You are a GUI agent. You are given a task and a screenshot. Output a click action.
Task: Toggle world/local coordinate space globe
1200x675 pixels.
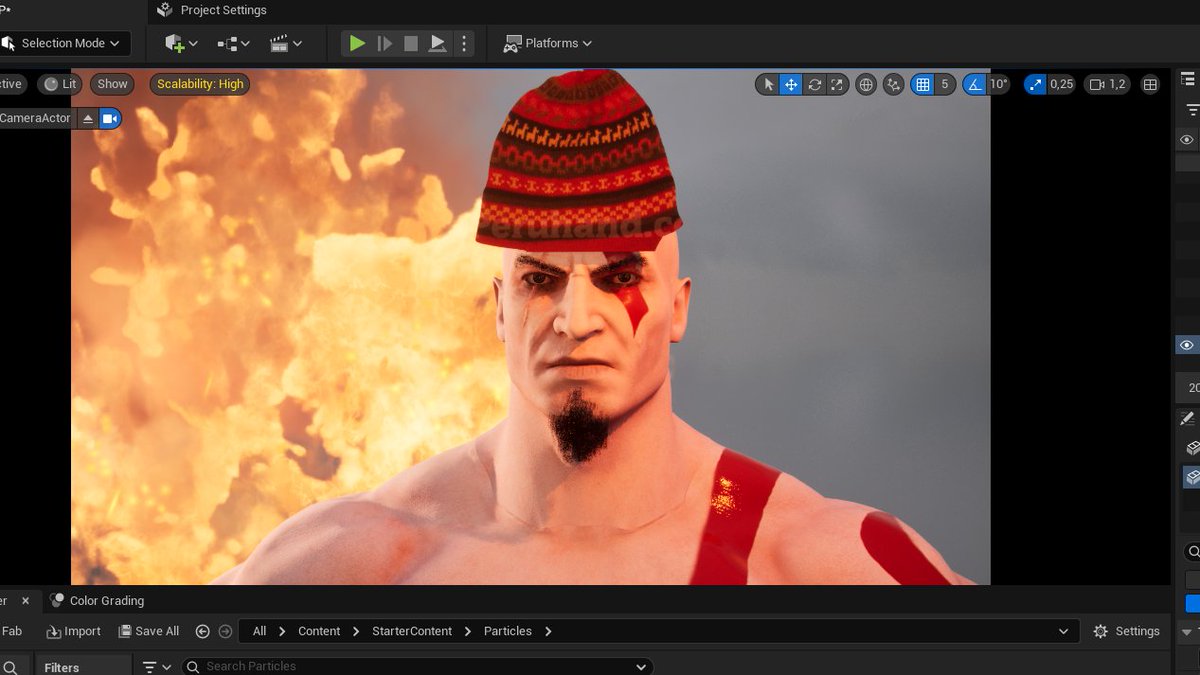866,85
